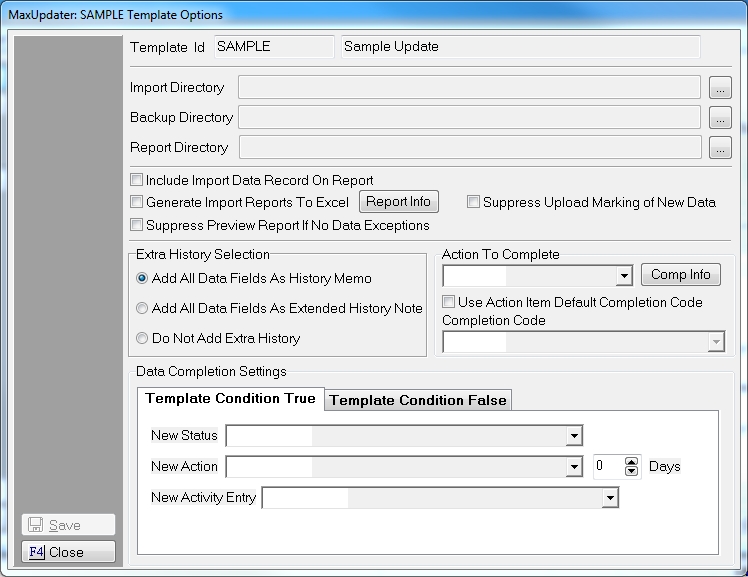The height and width of the screenshot is (577, 748).
Task: Increase the Days spinner value
Action: point(631,462)
